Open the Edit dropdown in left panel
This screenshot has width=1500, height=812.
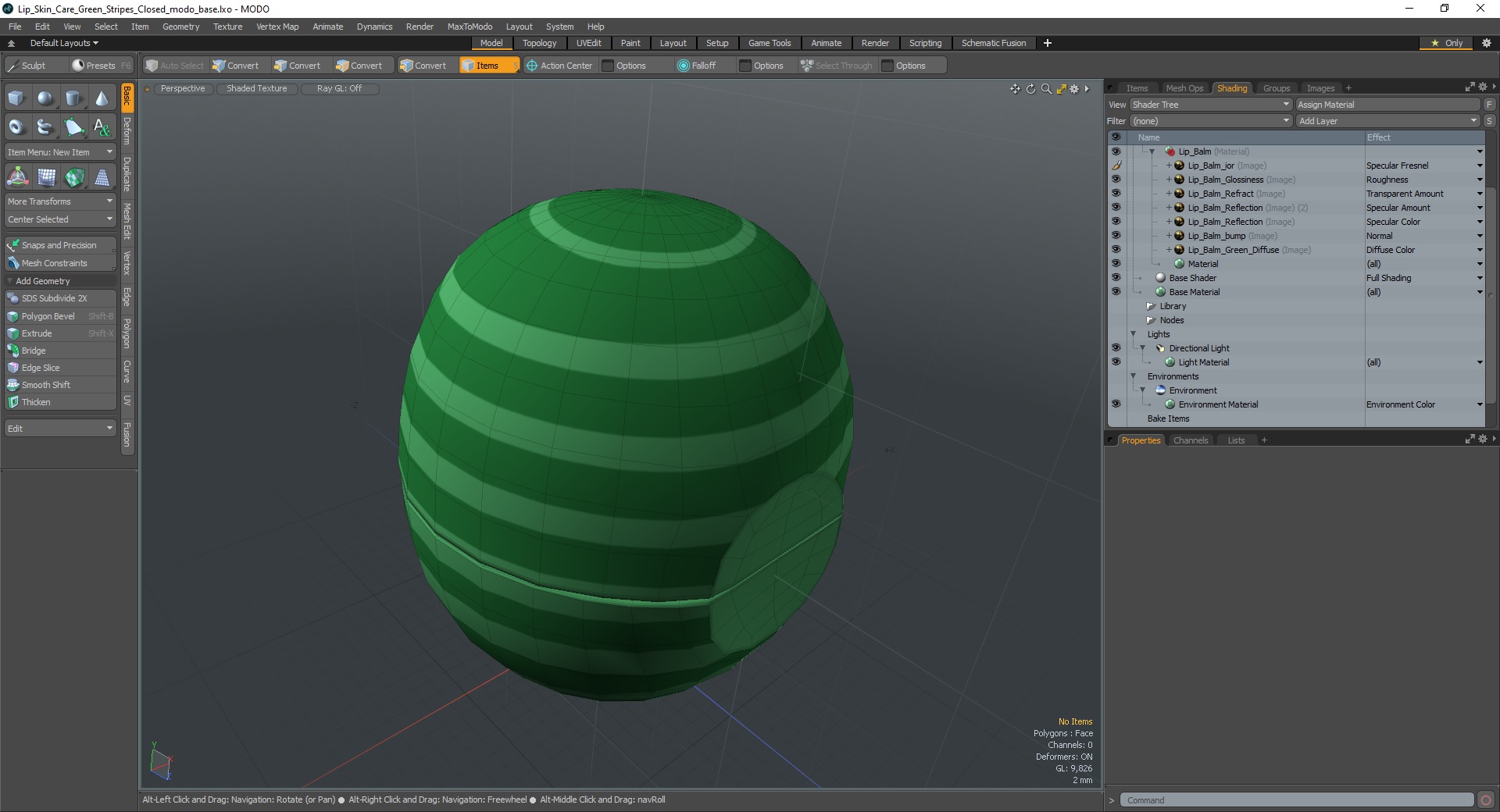60,429
